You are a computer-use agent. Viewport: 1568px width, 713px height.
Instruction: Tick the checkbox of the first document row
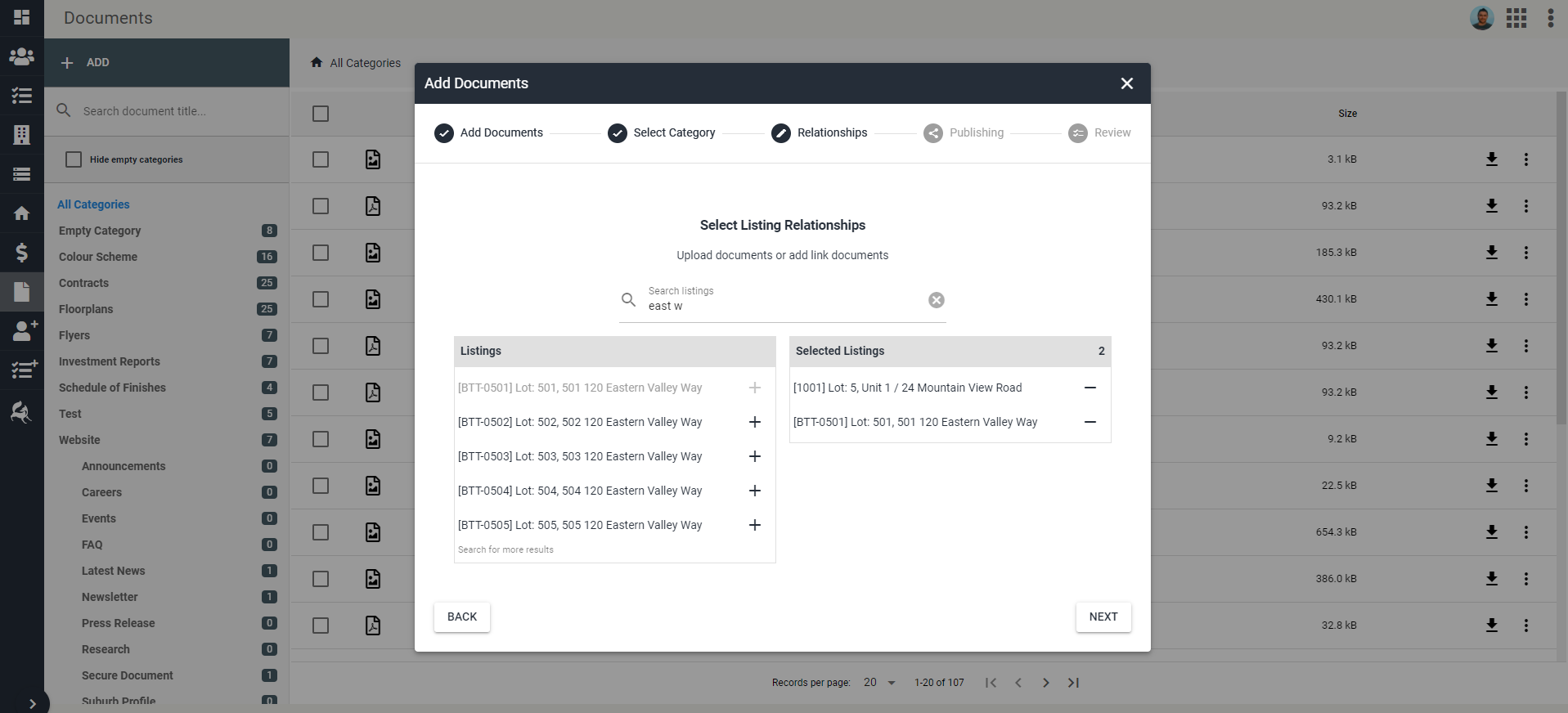point(321,159)
